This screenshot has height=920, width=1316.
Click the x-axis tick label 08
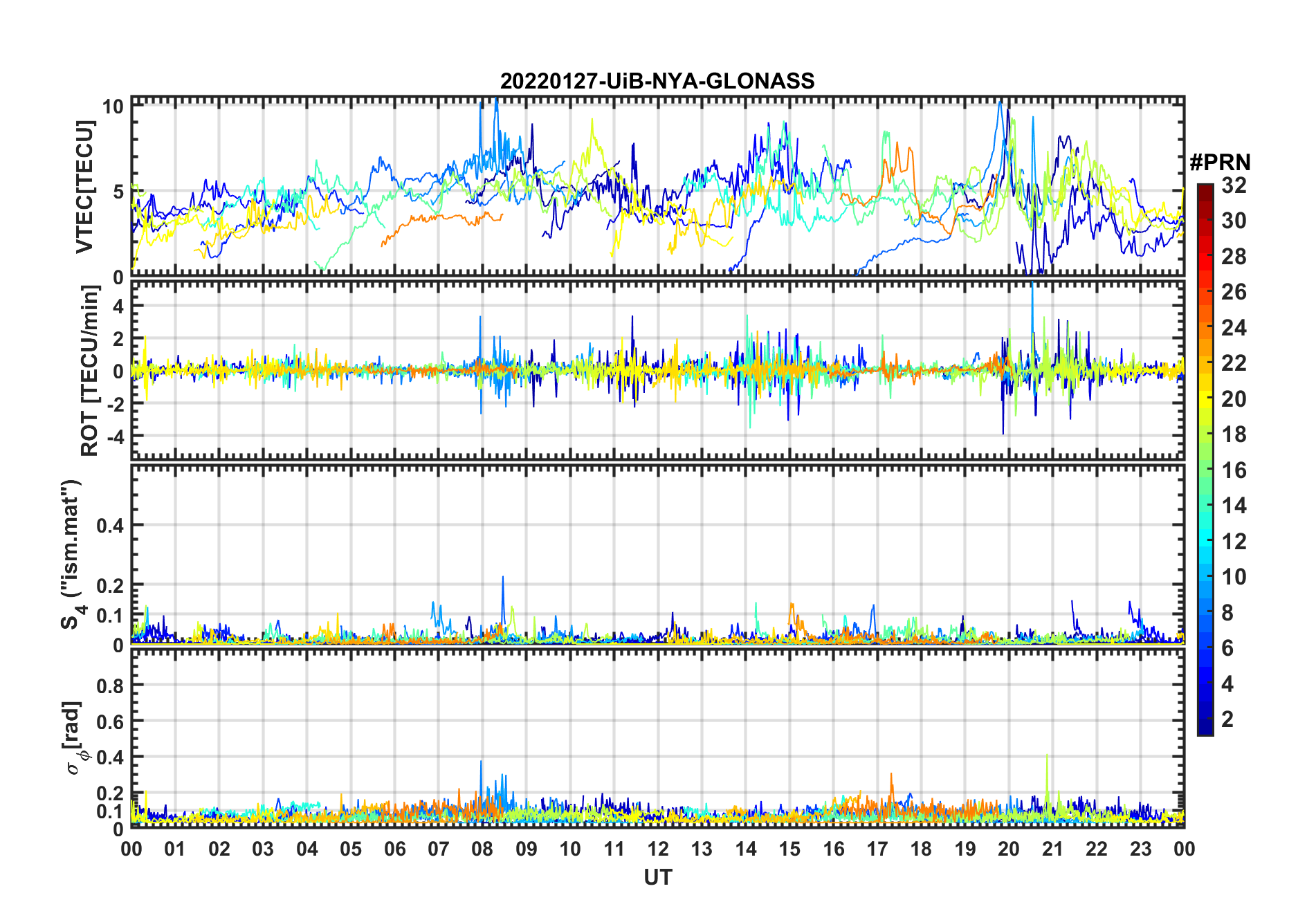[x=482, y=849]
